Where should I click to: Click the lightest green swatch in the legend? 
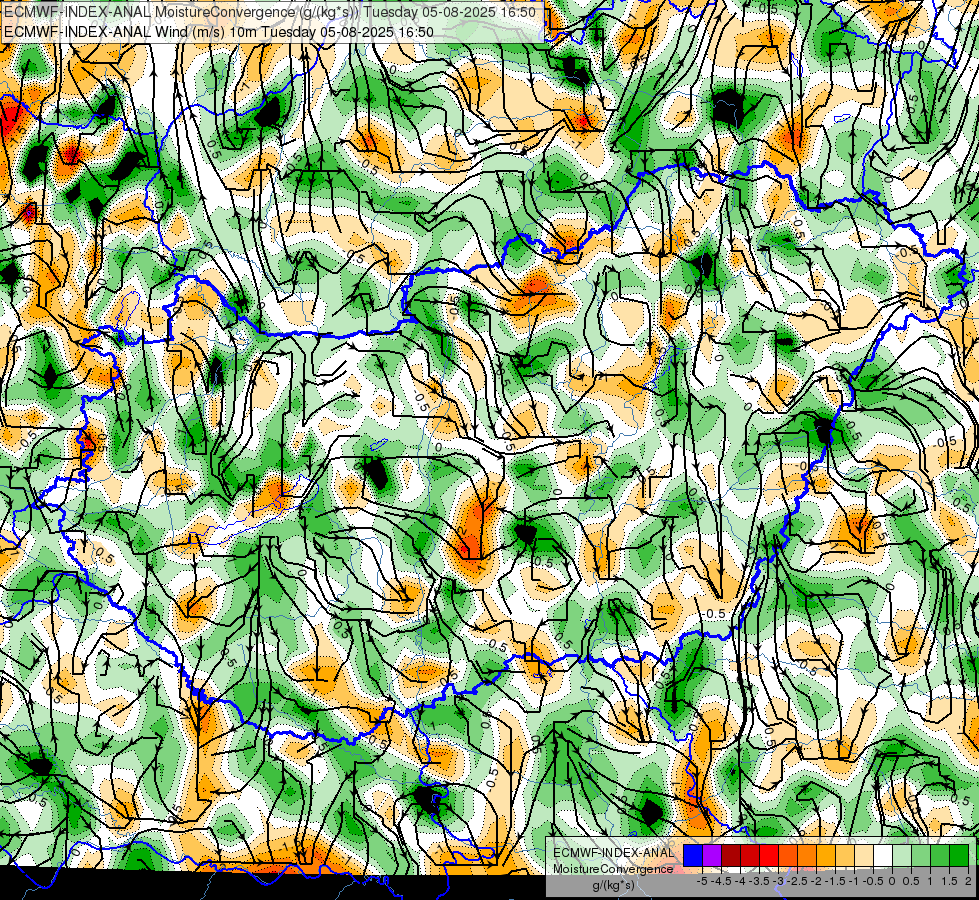pyautogui.click(x=902, y=855)
